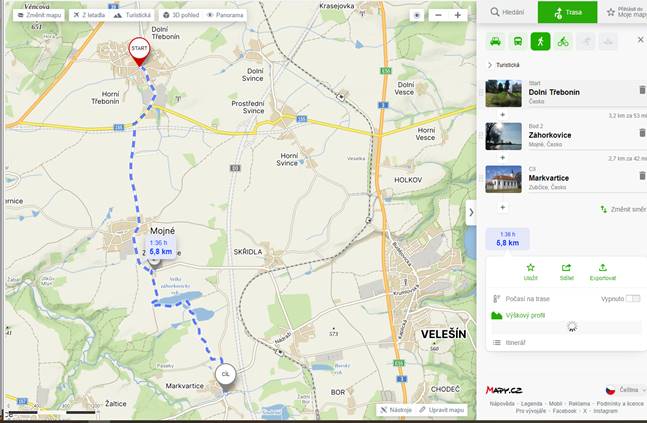This screenshot has width=647, height=423.
Task: Open the Trasa route tab
Action: click(567, 12)
